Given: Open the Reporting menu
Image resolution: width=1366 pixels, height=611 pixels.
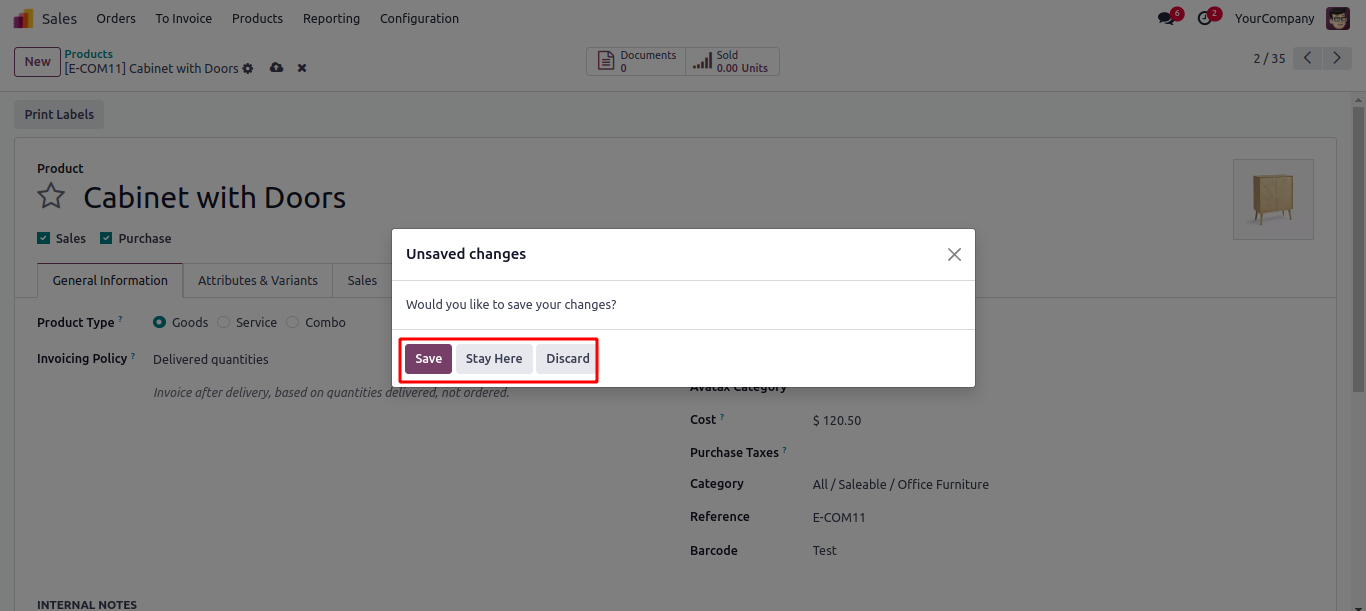Looking at the screenshot, I should (331, 18).
